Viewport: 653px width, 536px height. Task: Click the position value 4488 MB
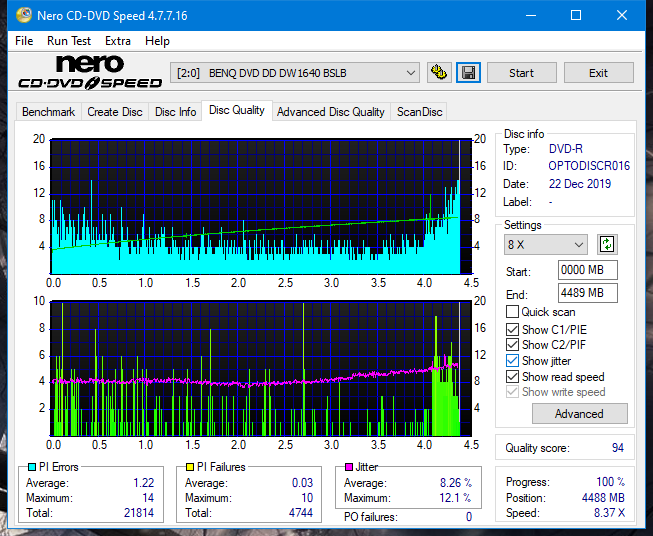[603, 498]
